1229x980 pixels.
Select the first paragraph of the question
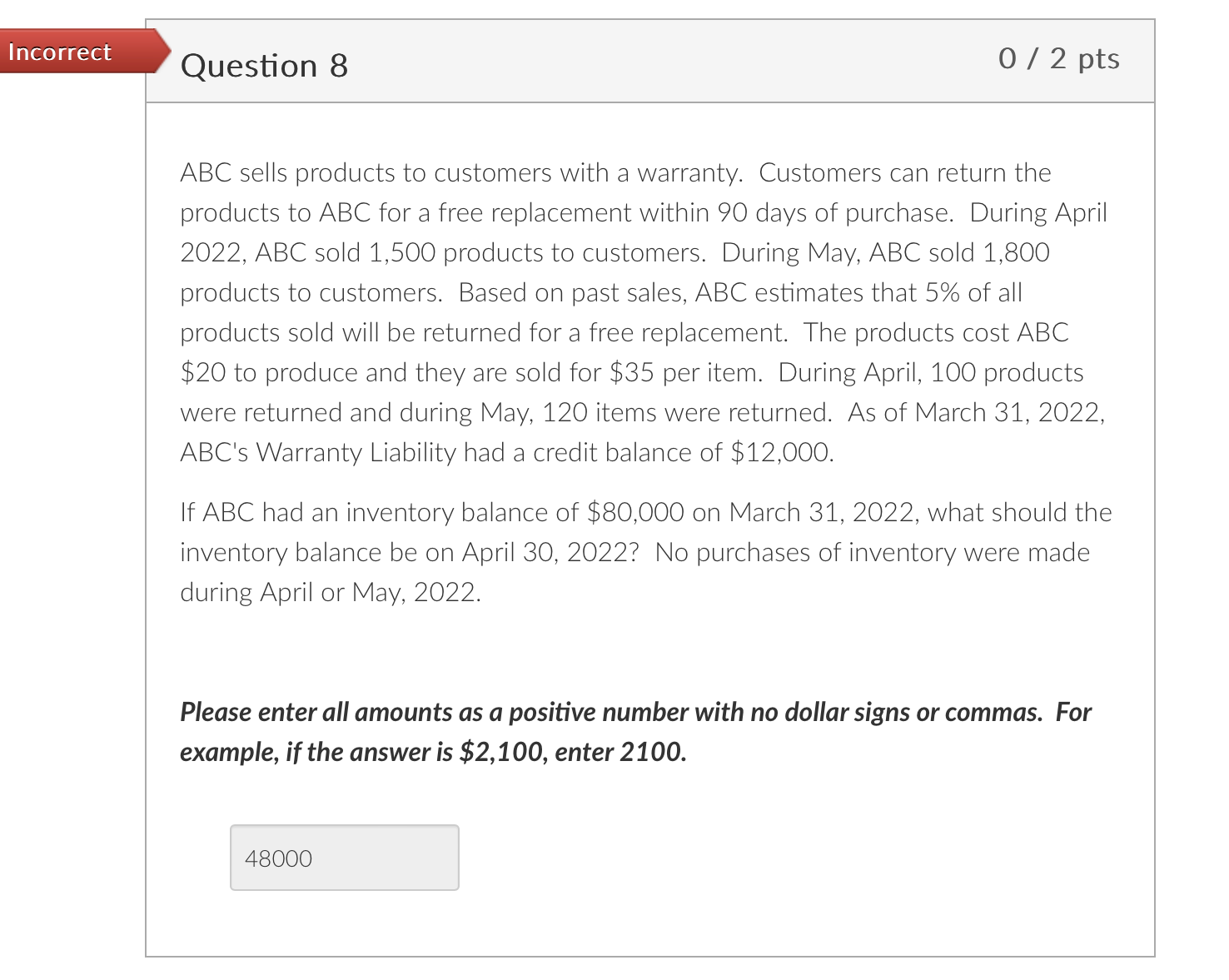click(641, 312)
